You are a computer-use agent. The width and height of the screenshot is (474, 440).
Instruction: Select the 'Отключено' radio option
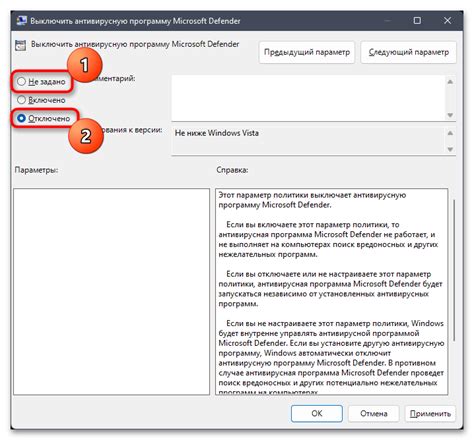(21, 118)
